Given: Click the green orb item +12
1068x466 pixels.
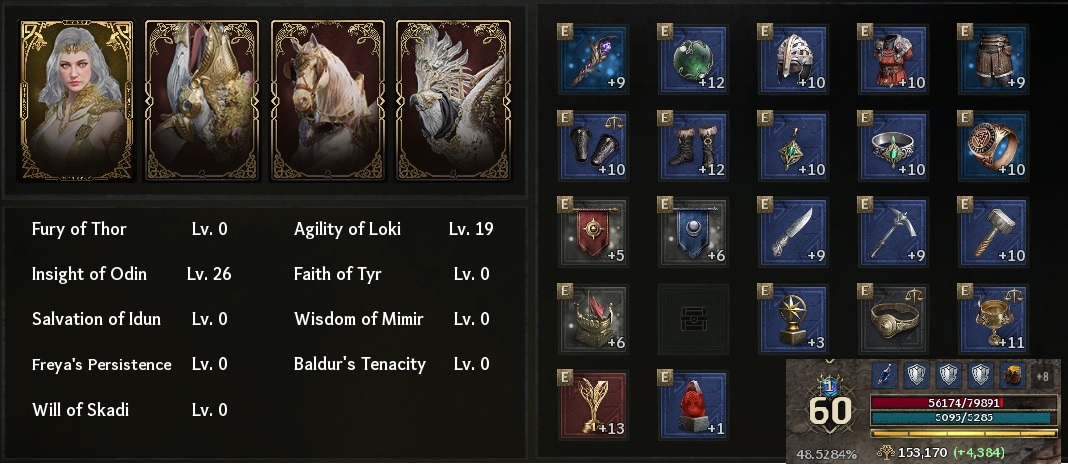Looking at the screenshot, I should click(692, 58).
